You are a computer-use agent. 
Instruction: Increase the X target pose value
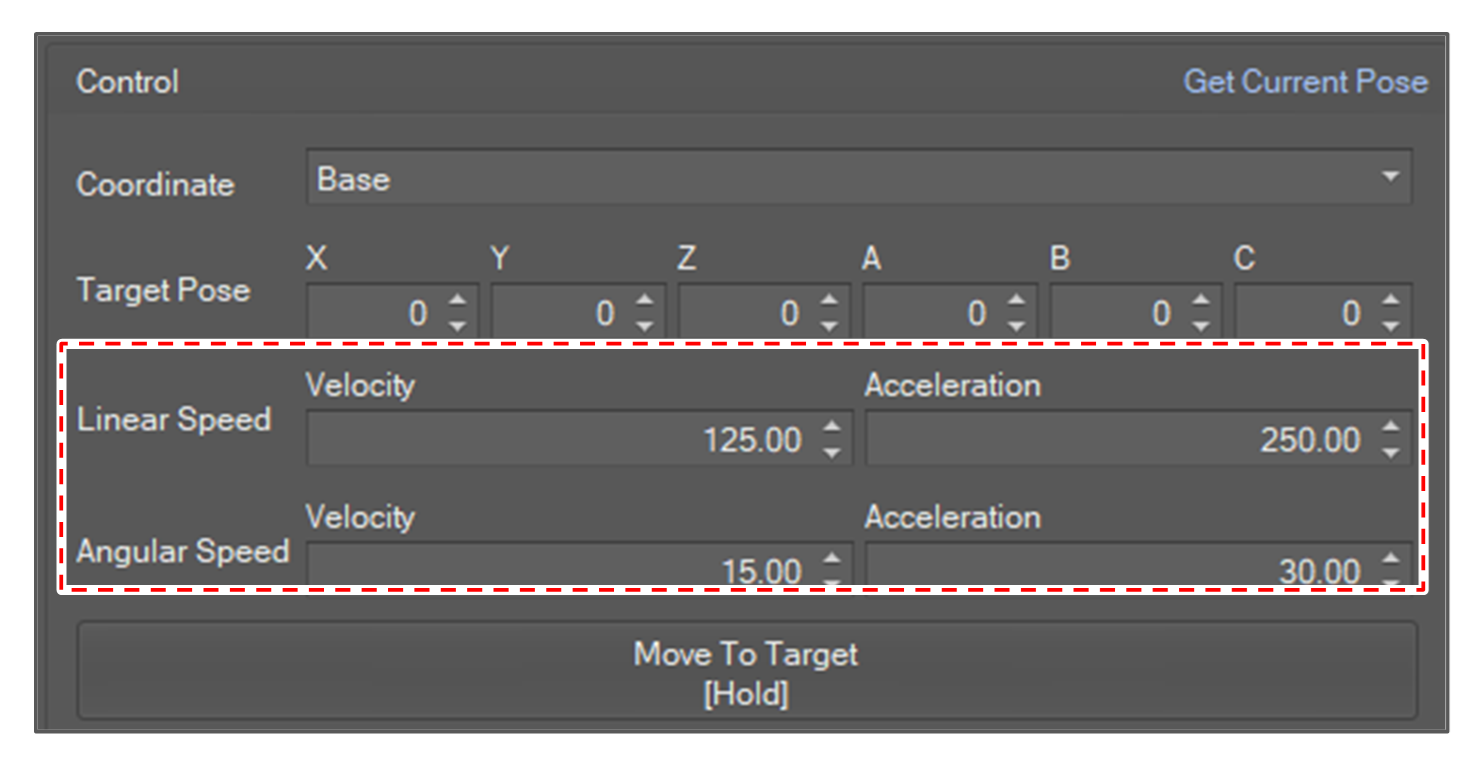(457, 300)
